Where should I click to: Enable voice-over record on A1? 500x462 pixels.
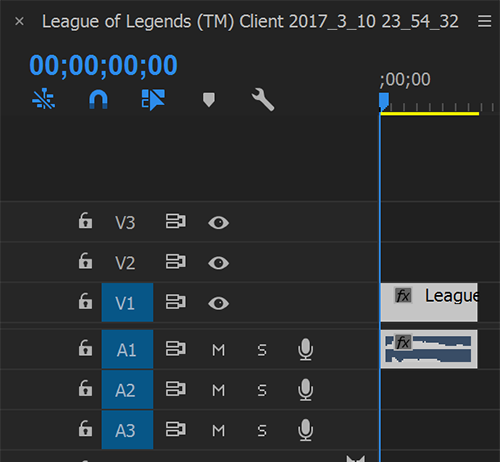[x=305, y=349]
